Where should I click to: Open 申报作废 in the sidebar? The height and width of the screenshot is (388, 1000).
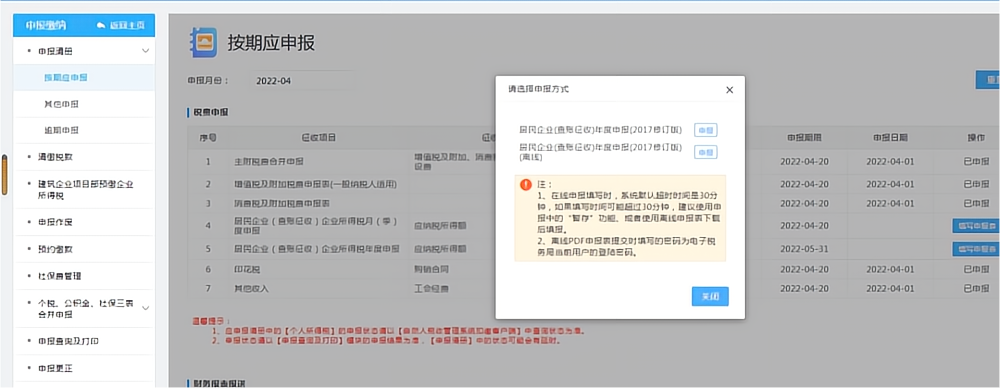pyautogui.click(x=55, y=222)
